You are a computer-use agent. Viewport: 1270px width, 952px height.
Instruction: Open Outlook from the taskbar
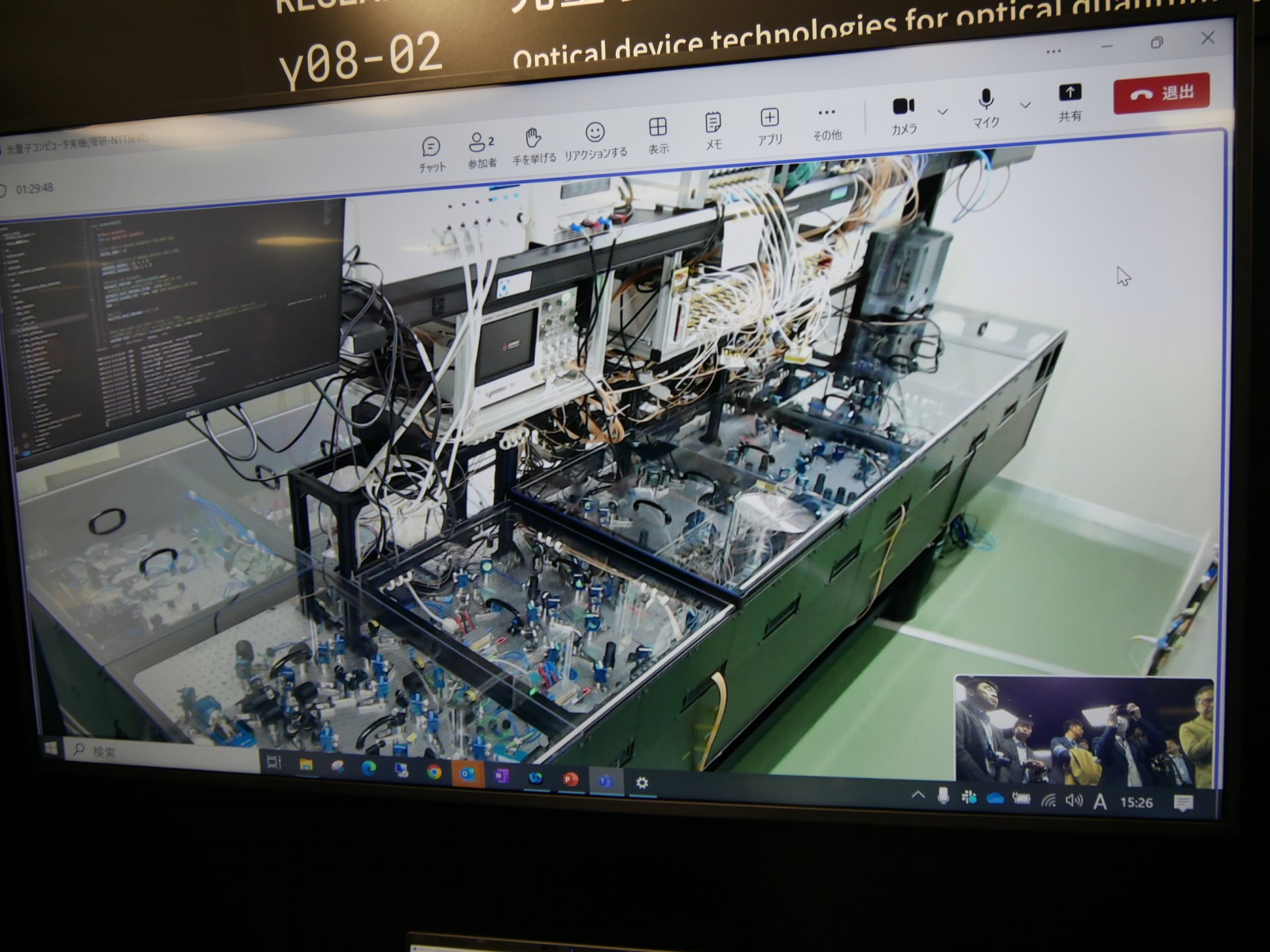468,774
